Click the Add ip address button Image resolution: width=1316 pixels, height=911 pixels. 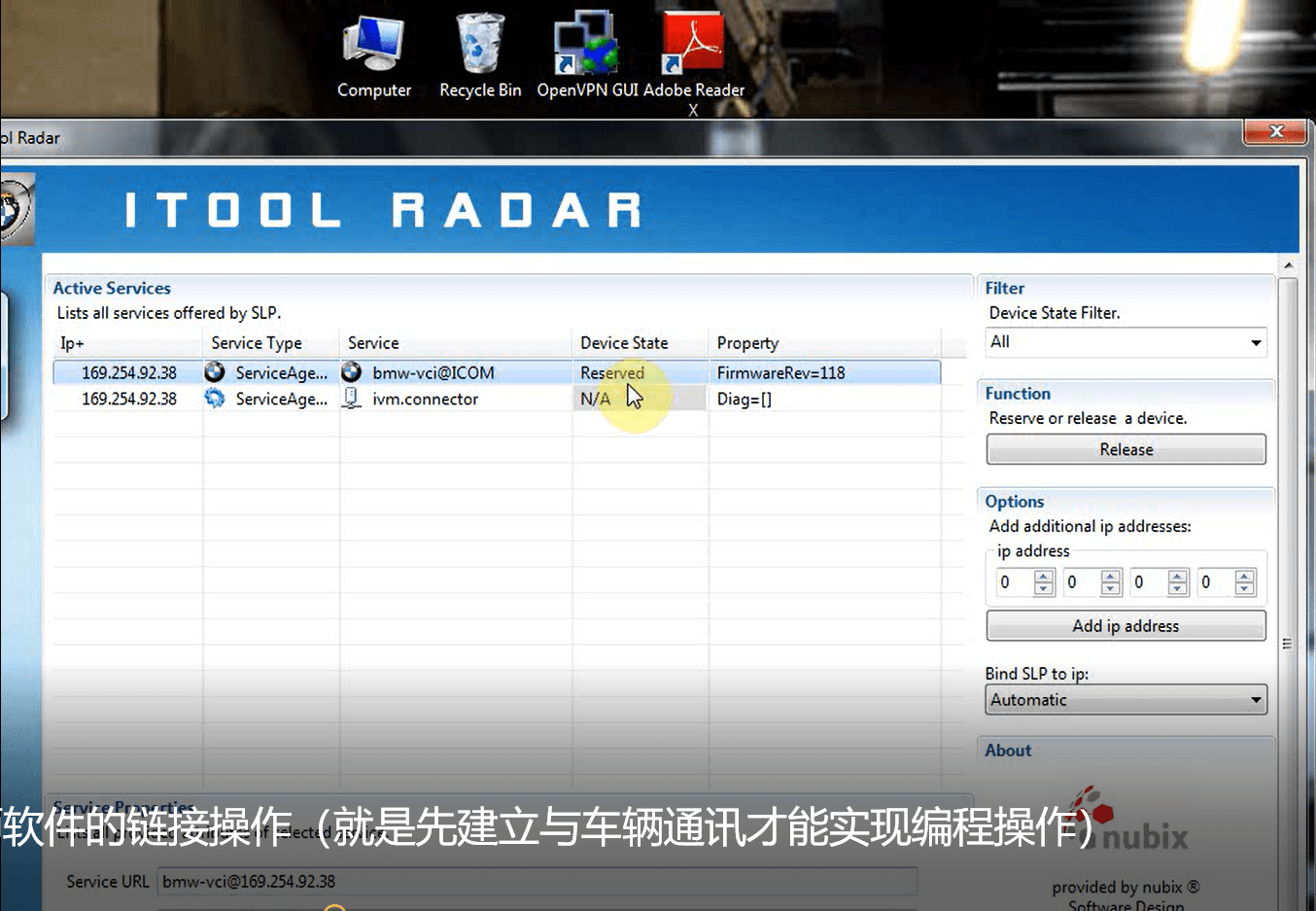[1126, 626]
